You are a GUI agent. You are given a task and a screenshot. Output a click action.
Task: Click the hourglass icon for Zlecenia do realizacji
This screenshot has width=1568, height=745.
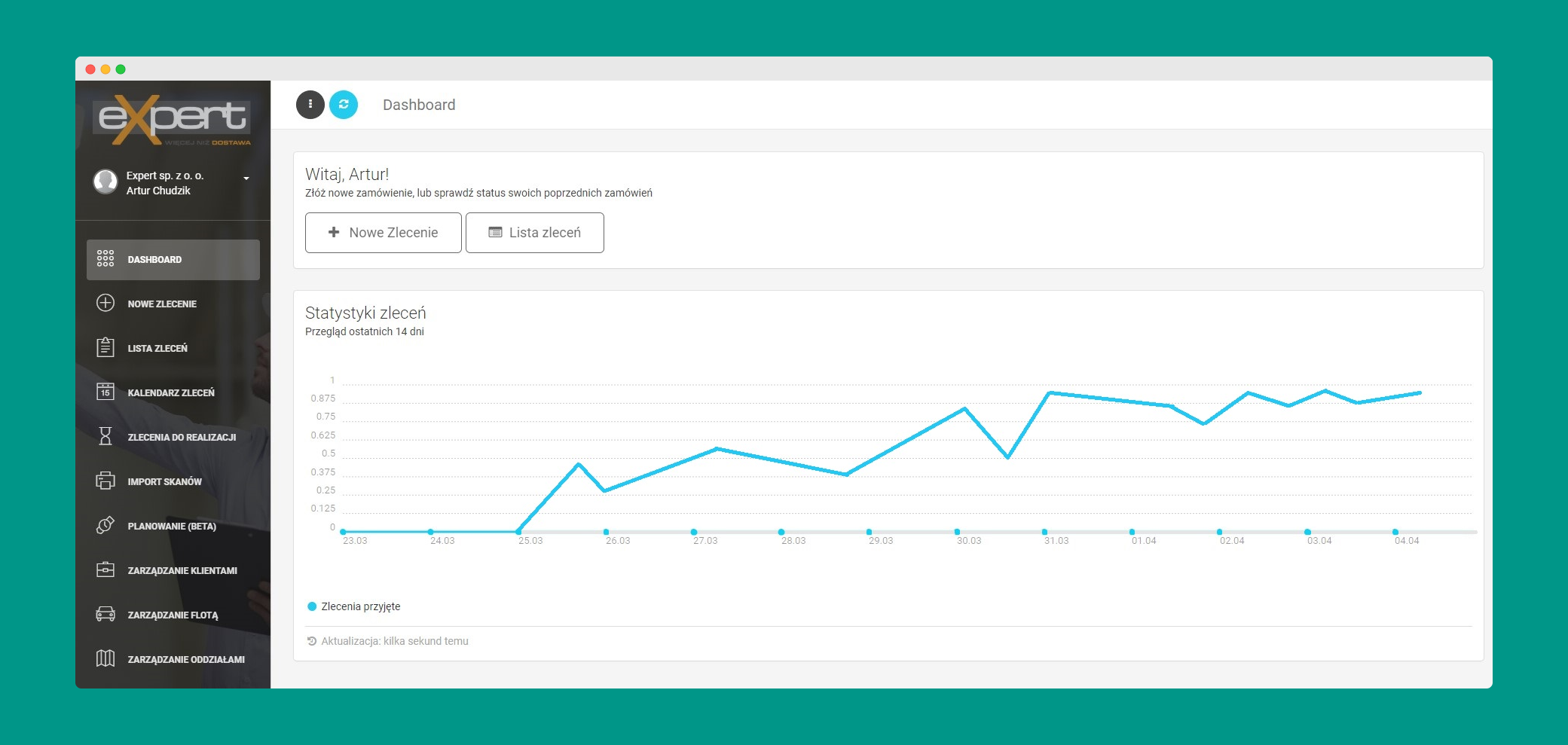[x=105, y=436]
